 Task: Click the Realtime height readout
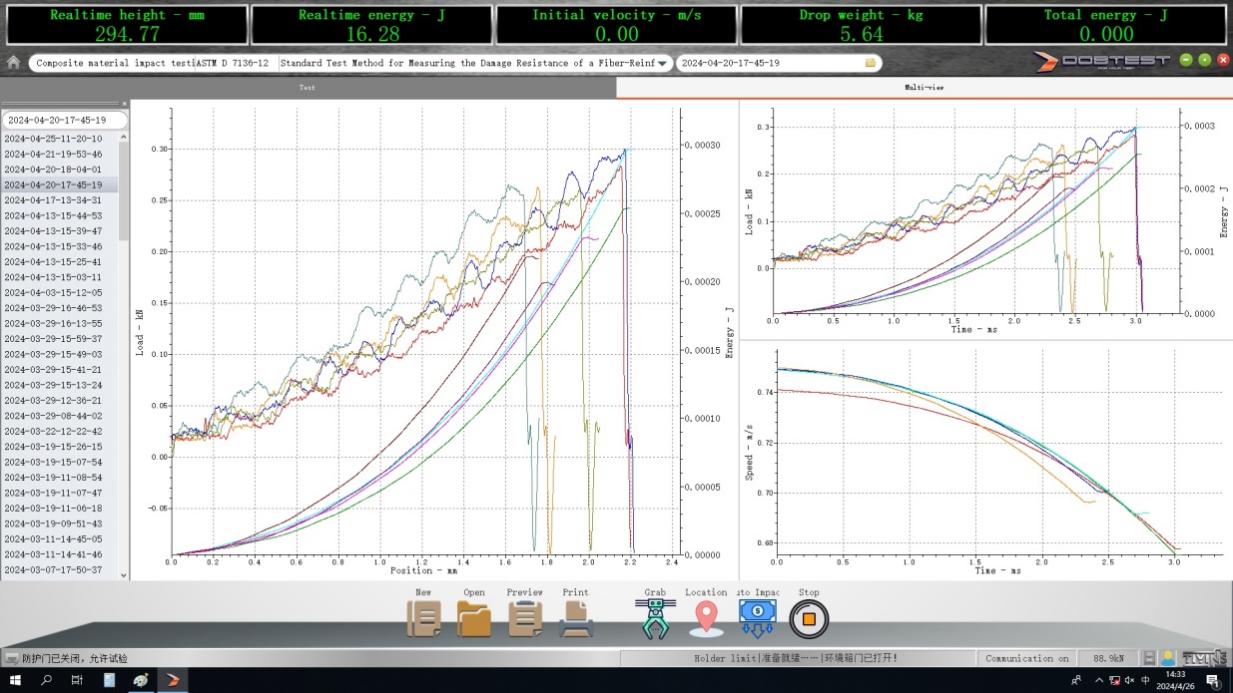coord(126,25)
